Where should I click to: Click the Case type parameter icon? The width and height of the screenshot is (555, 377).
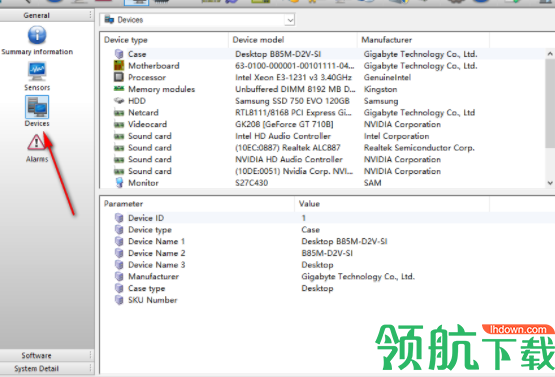[x=119, y=288]
